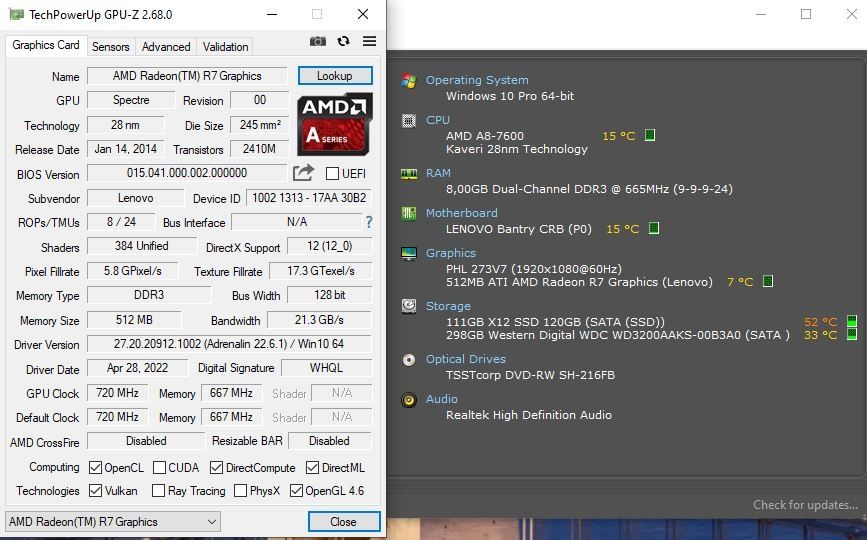
Task: Click the Graphics monitor icon in Speccy
Action: pos(409,253)
